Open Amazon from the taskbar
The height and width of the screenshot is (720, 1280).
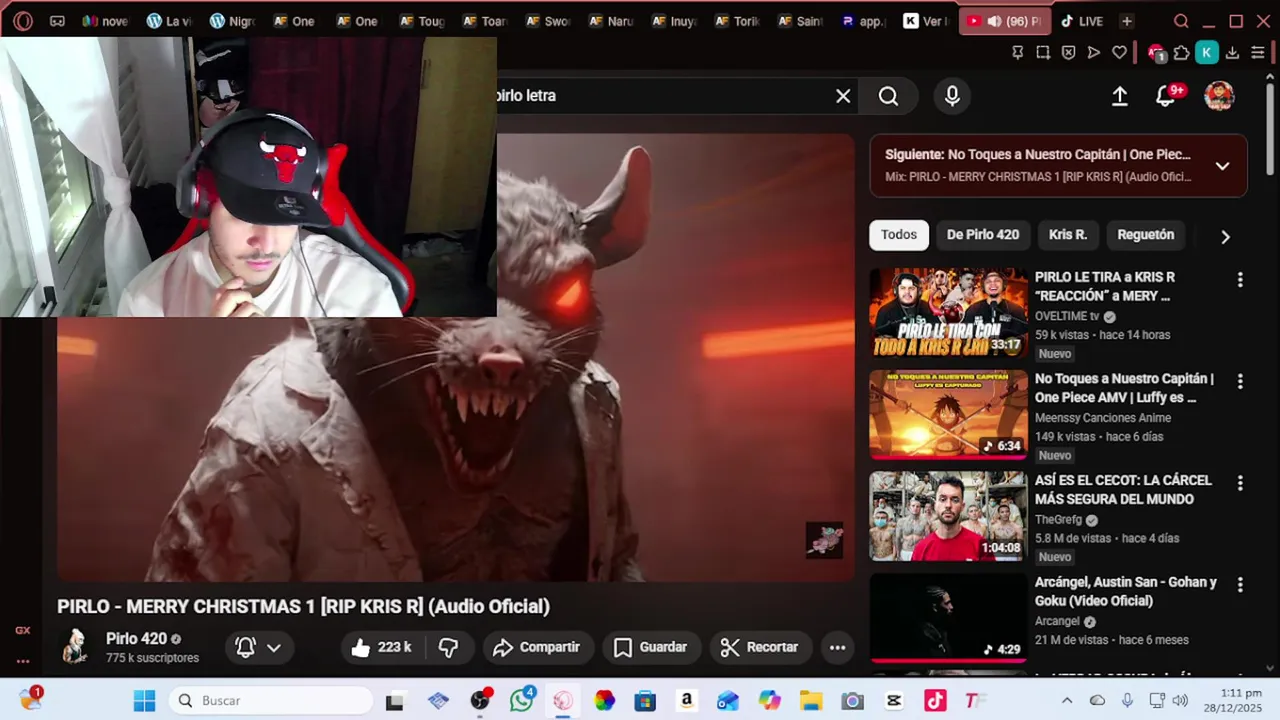tap(686, 701)
